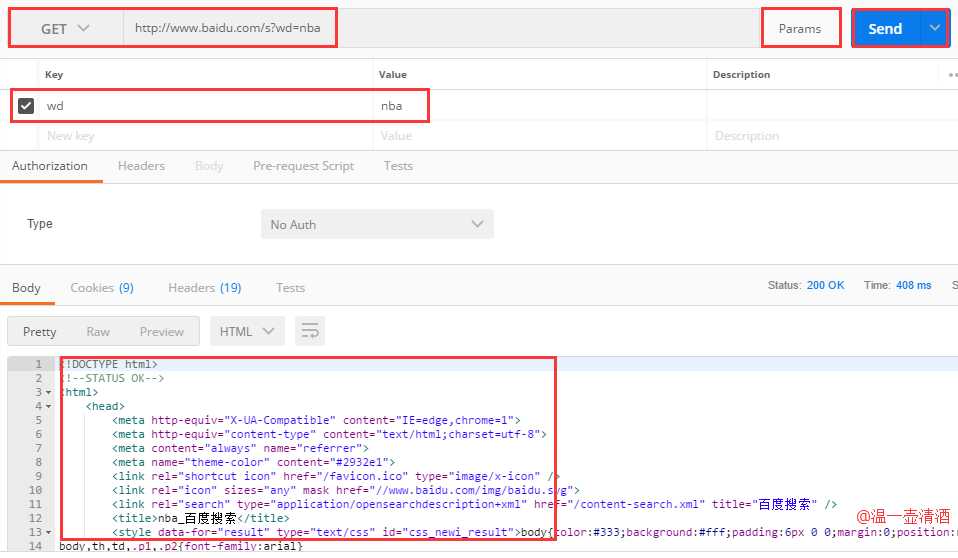Image resolution: width=958 pixels, height=558 pixels.
Task: Open the No Auth type dropdown
Action: point(377,224)
